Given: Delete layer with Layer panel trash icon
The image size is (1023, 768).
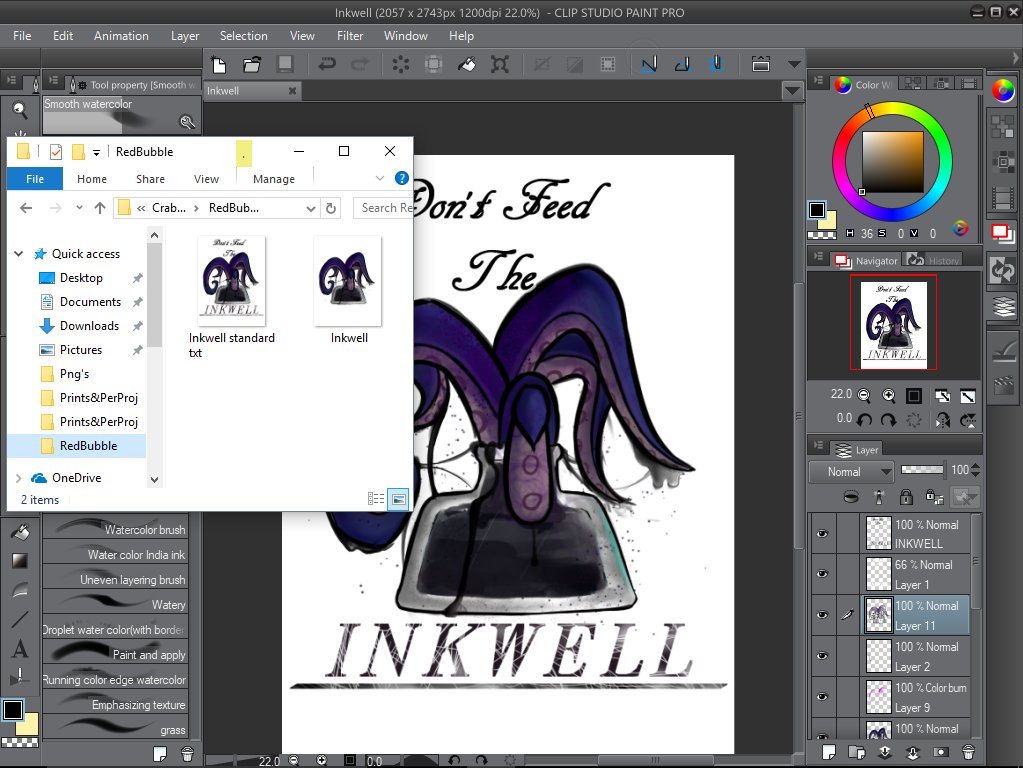Looking at the screenshot, I should [x=968, y=752].
